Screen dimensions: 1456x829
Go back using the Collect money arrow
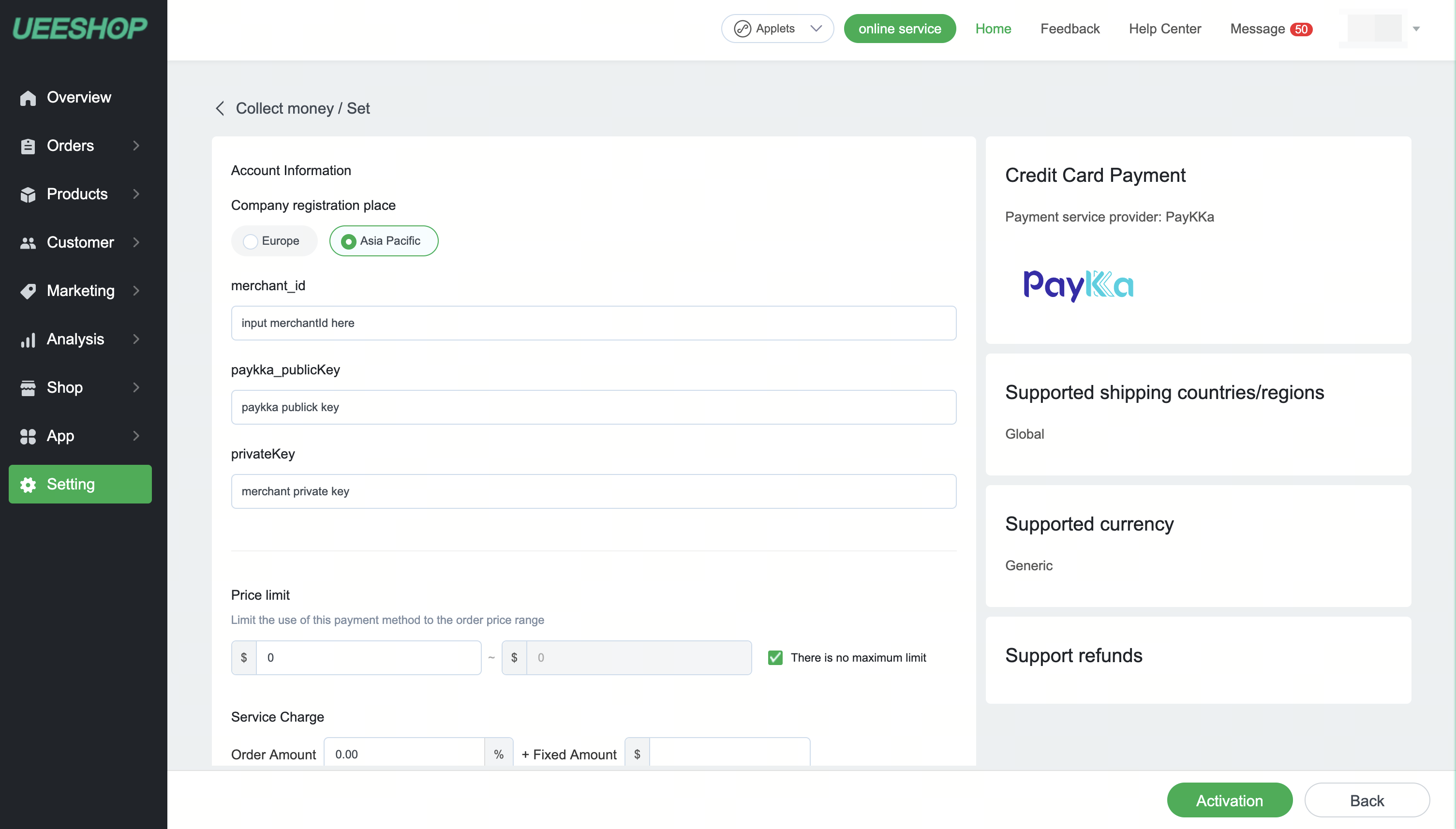(220, 108)
